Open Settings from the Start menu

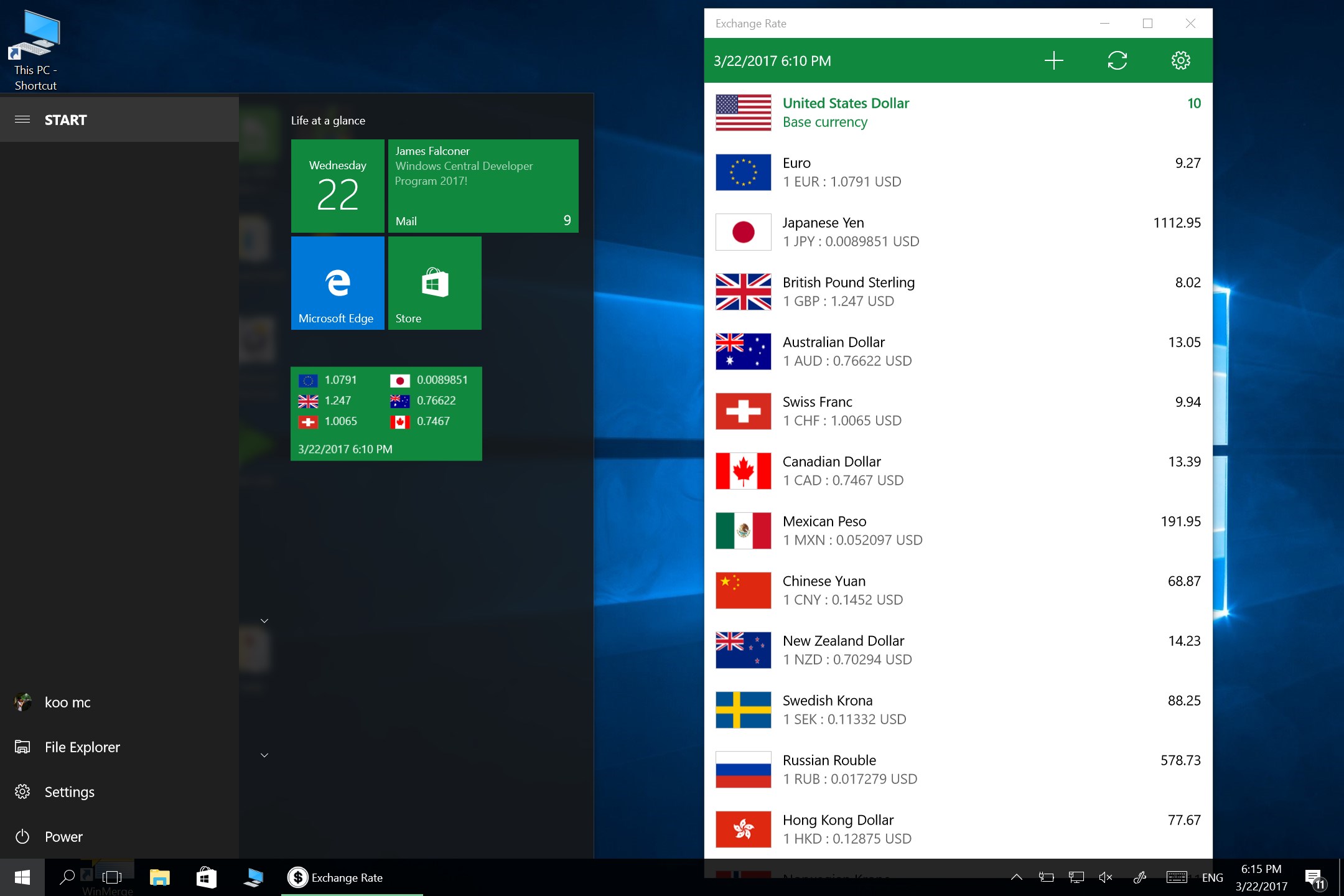pos(68,792)
